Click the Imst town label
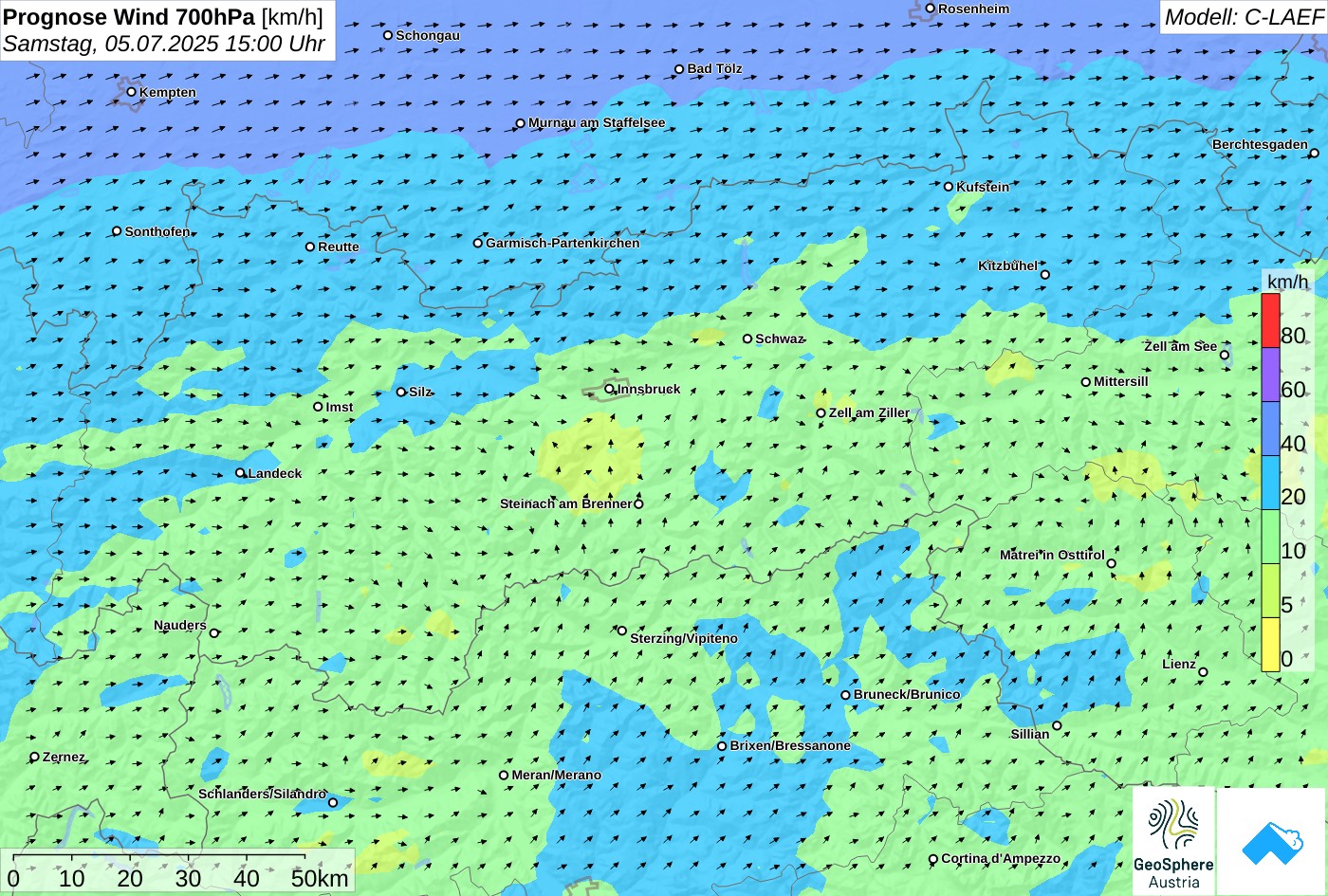This screenshot has height=896, width=1328. [340, 407]
